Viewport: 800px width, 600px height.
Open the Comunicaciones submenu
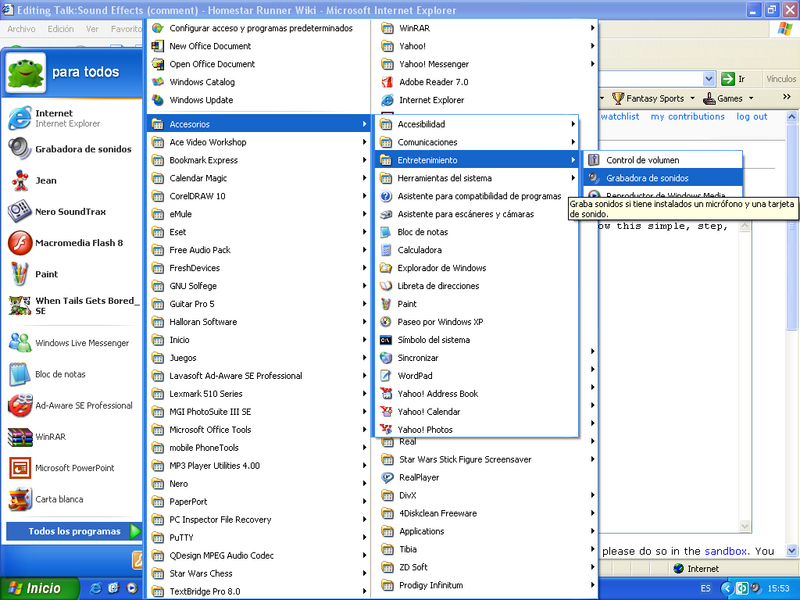[x=477, y=142]
